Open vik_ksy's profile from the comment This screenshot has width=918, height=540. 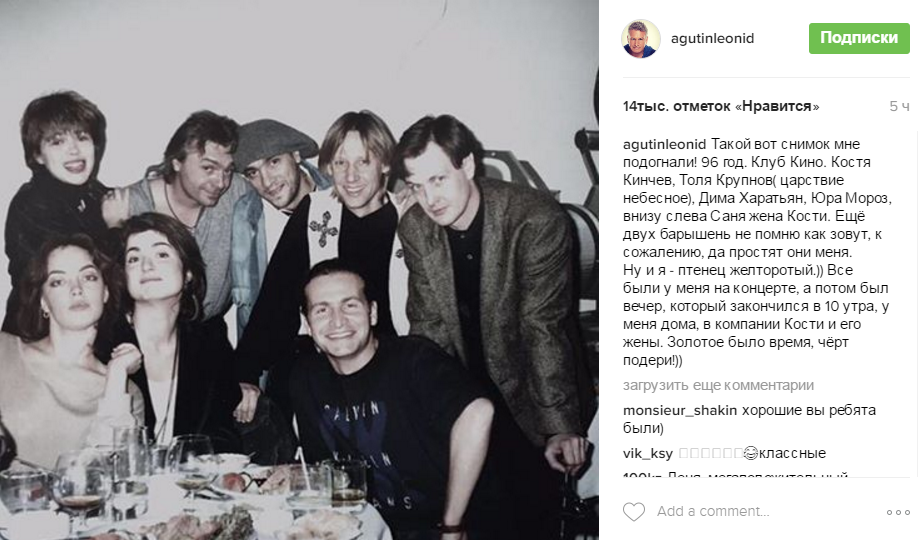tap(648, 453)
